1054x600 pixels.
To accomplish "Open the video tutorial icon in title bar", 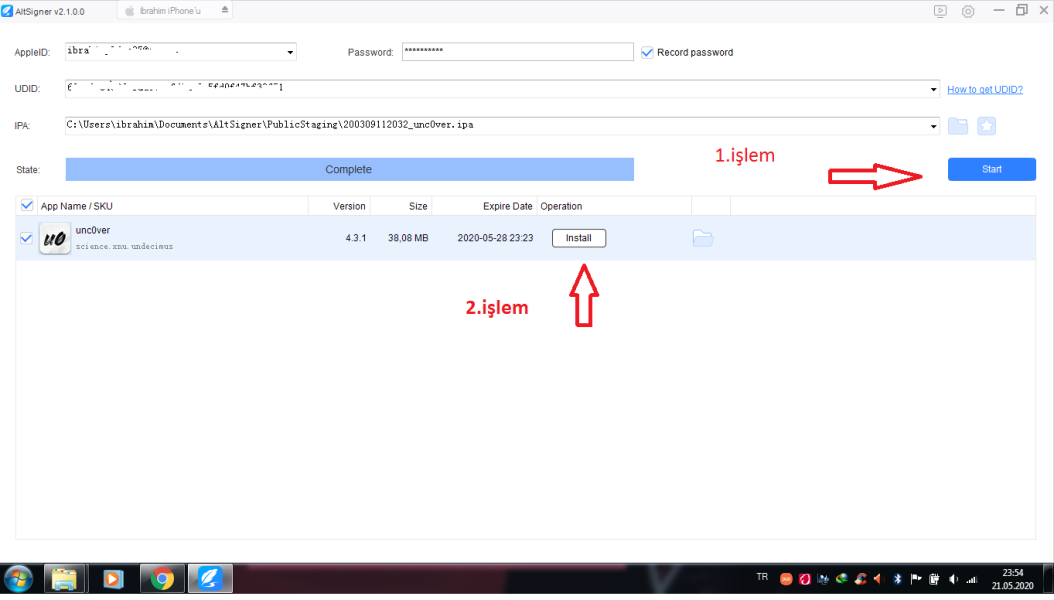I will [940, 11].
